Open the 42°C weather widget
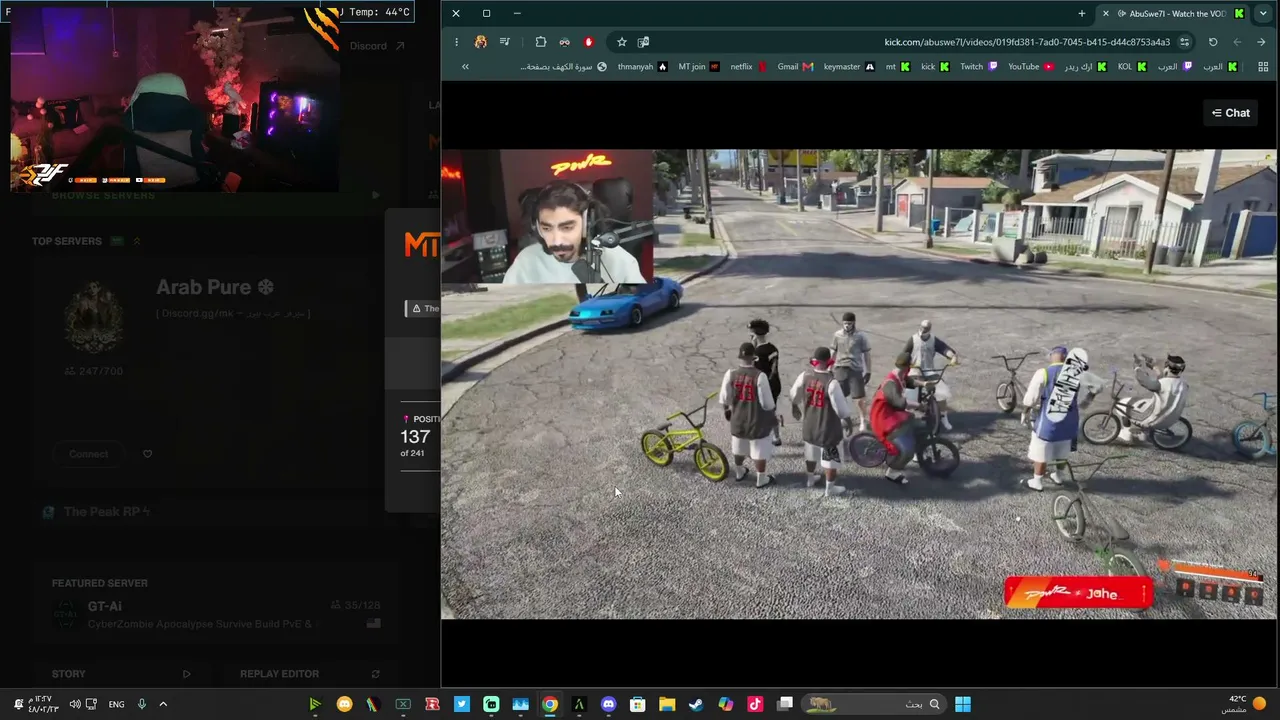This screenshot has width=1280, height=720. (1245, 704)
